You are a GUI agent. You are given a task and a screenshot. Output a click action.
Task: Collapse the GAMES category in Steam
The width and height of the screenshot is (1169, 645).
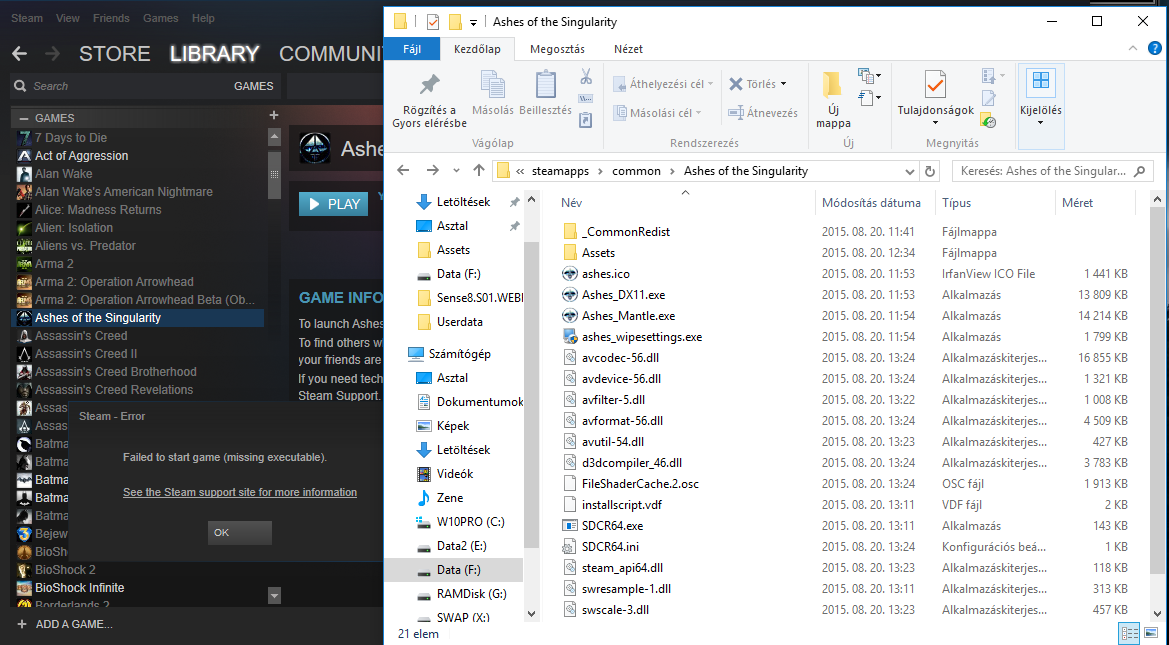pos(24,118)
